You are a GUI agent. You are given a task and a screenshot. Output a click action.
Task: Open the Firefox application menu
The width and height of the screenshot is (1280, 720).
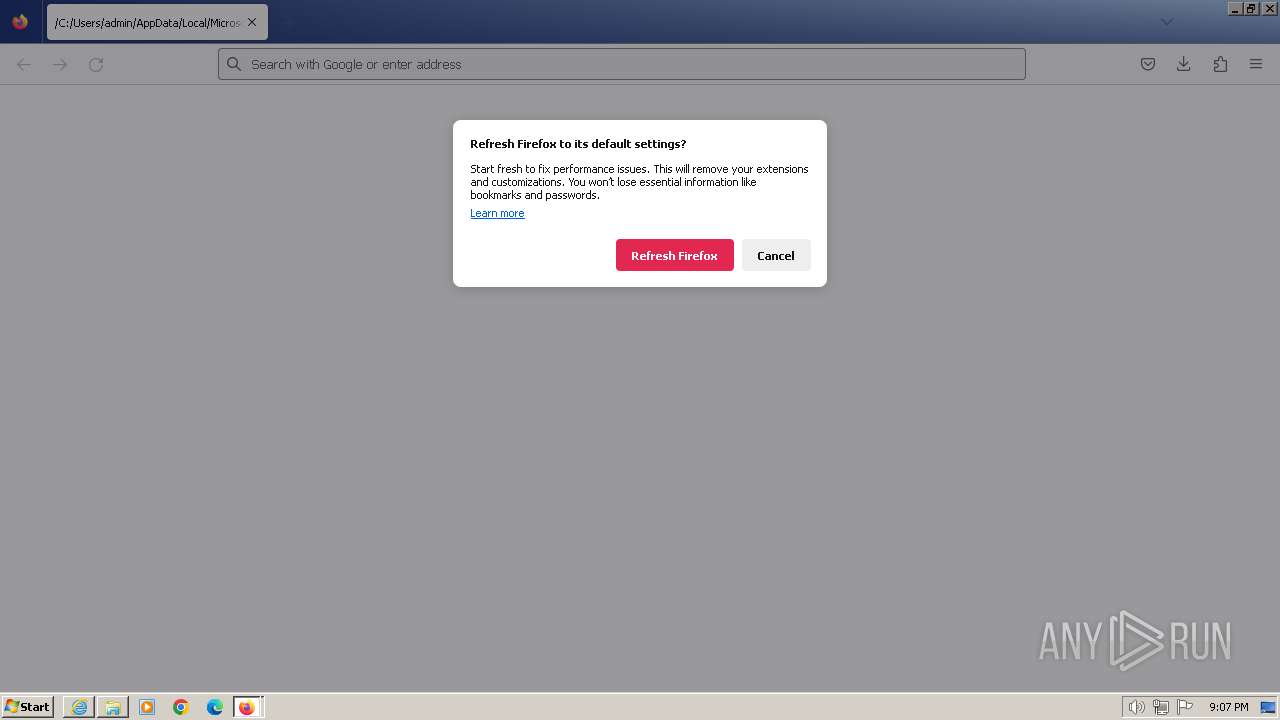(x=1256, y=64)
